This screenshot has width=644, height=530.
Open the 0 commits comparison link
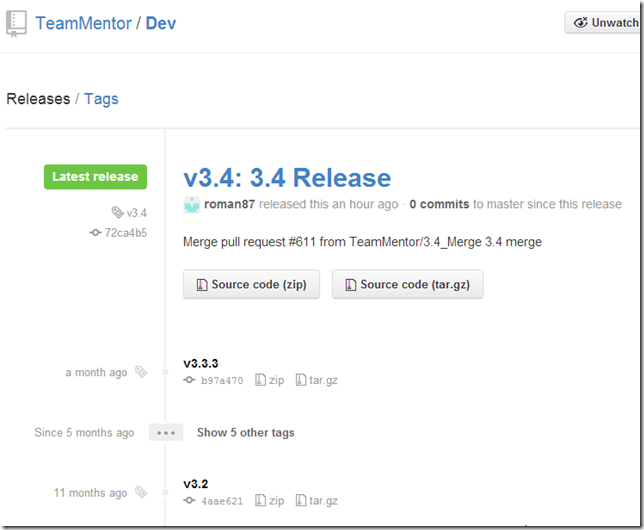(x=439, y=204)
